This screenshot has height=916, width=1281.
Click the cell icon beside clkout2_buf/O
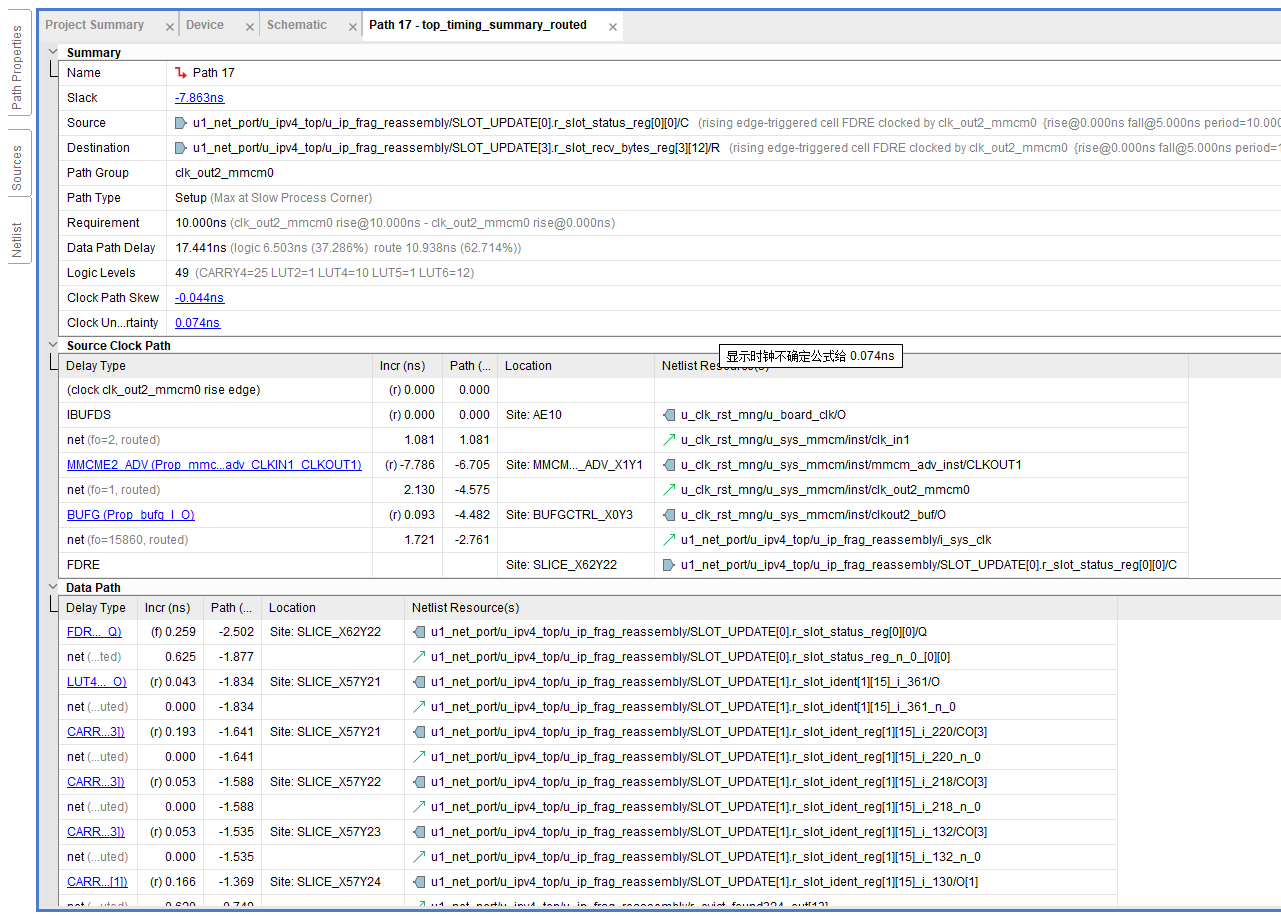pos(669,515)
